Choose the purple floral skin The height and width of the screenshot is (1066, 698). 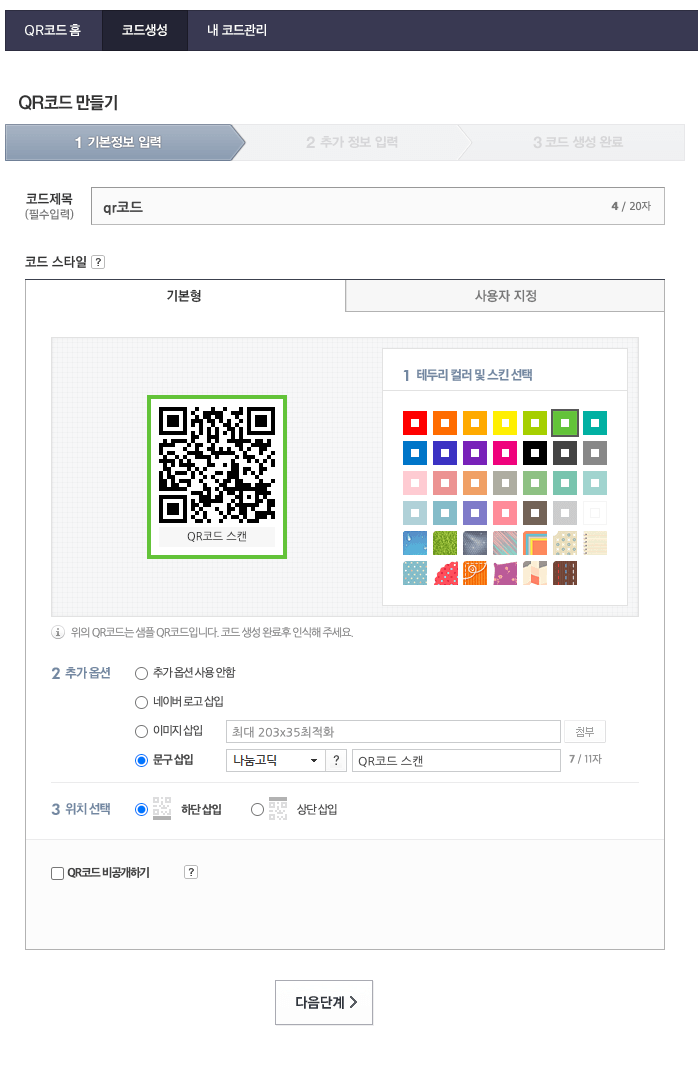(504, 573)
